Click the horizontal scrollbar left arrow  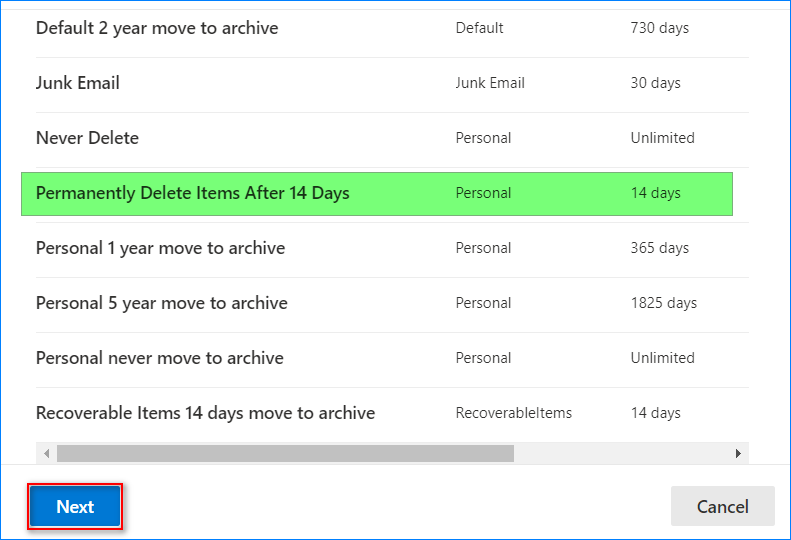coord(46,454)
